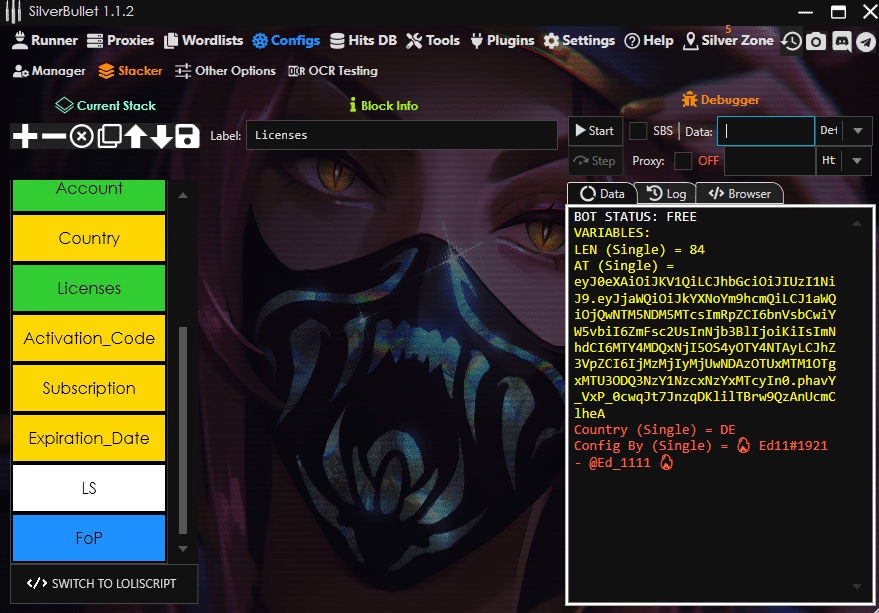Switch to LoliScript view
The width and height of the screenshot is (879, 613).
104,583
